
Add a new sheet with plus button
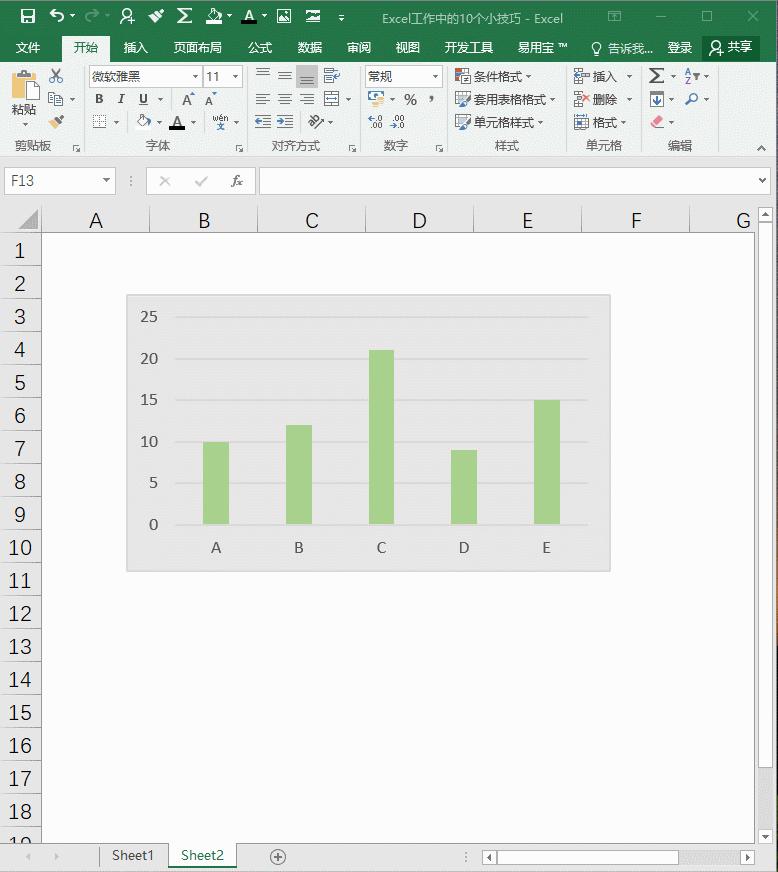(x=278, y=856)
